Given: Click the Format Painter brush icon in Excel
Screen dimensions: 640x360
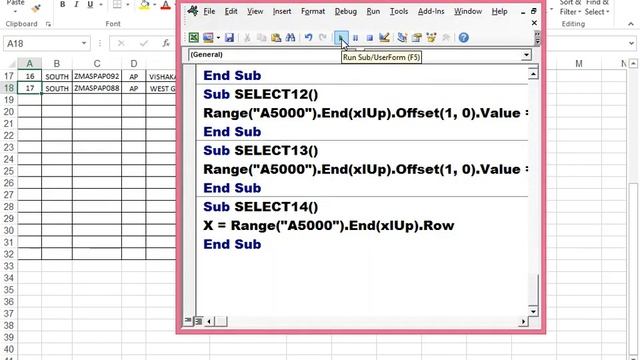Looking at the screenshot, I should click(36, 7).
